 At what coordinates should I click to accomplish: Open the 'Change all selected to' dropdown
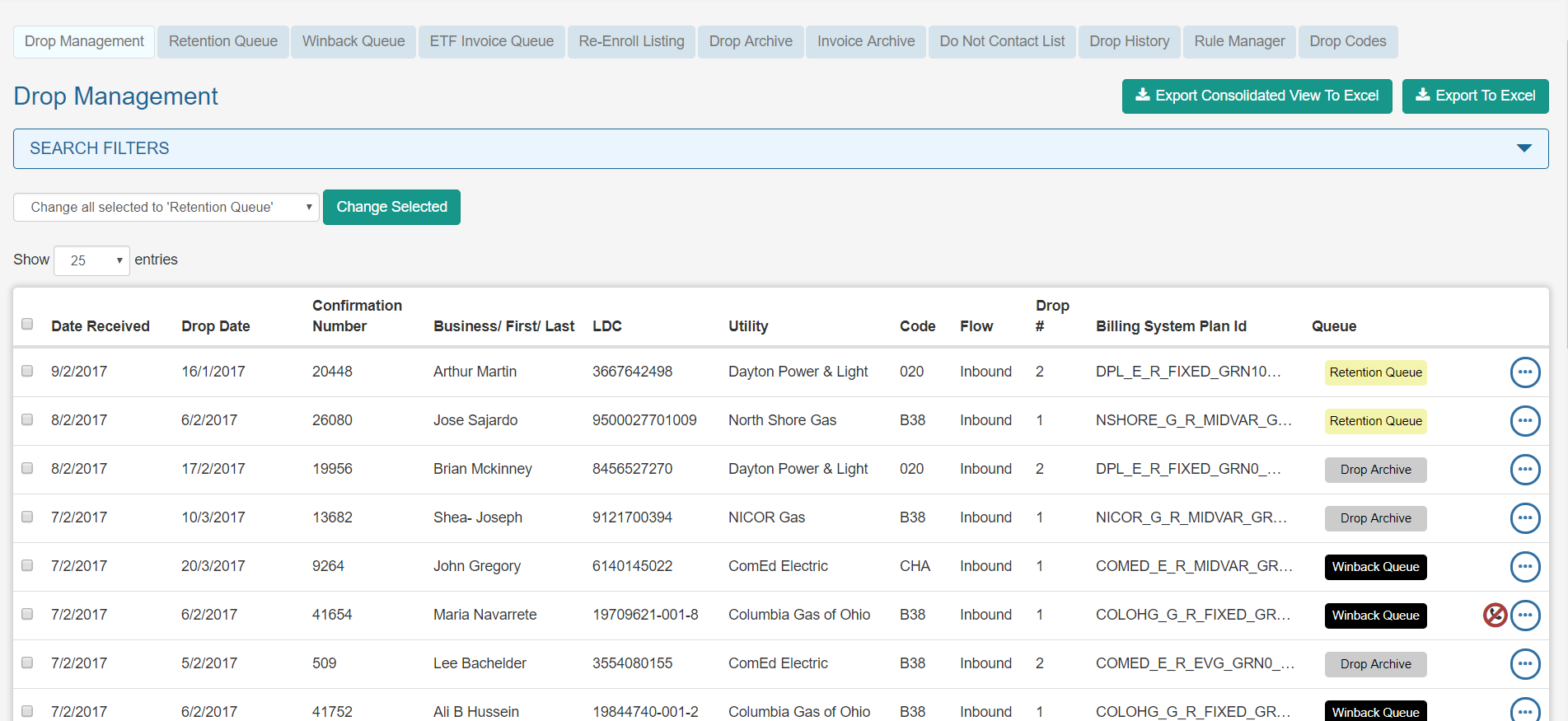coord(166,208)
